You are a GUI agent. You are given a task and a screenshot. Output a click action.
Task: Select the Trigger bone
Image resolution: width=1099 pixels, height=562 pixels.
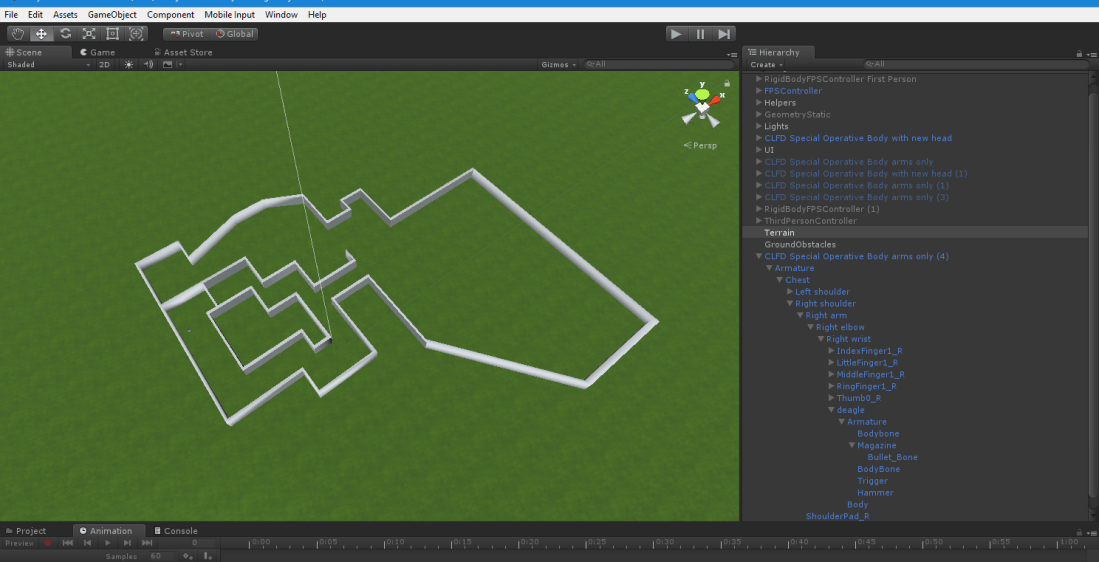872,481
